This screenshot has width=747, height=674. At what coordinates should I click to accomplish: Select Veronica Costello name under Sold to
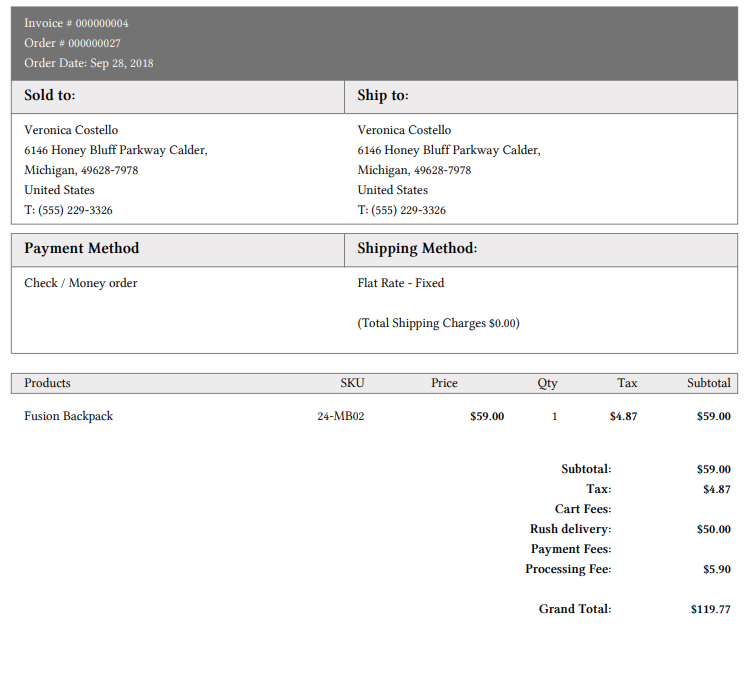[71, 130]
